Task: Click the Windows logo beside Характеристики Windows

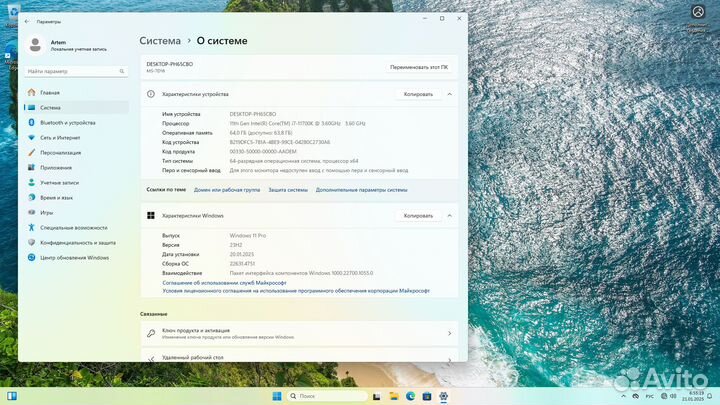Action: pyautogui.click(x=151, y=215)
